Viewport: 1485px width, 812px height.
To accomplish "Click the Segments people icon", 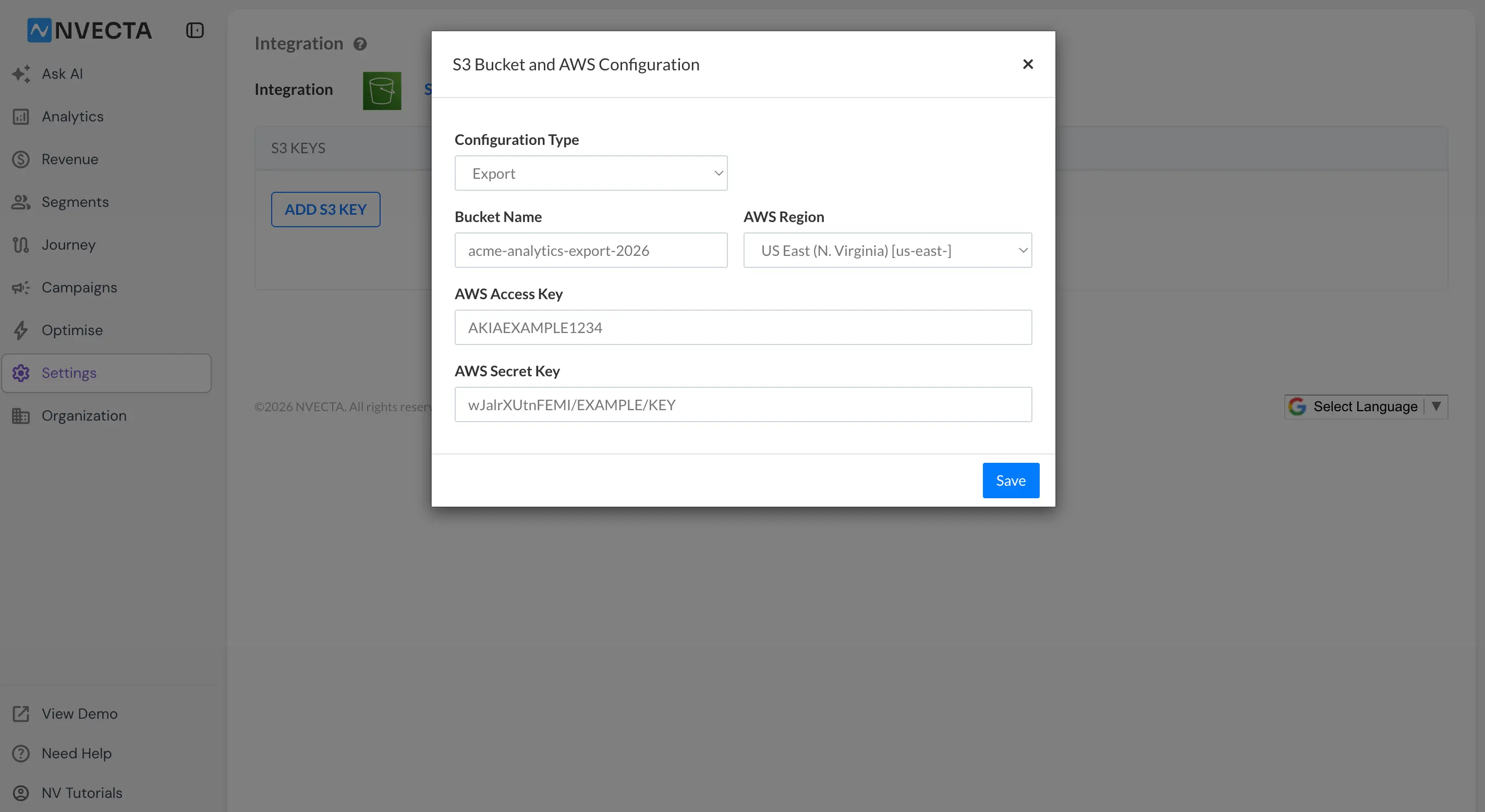I will point(21,202).
